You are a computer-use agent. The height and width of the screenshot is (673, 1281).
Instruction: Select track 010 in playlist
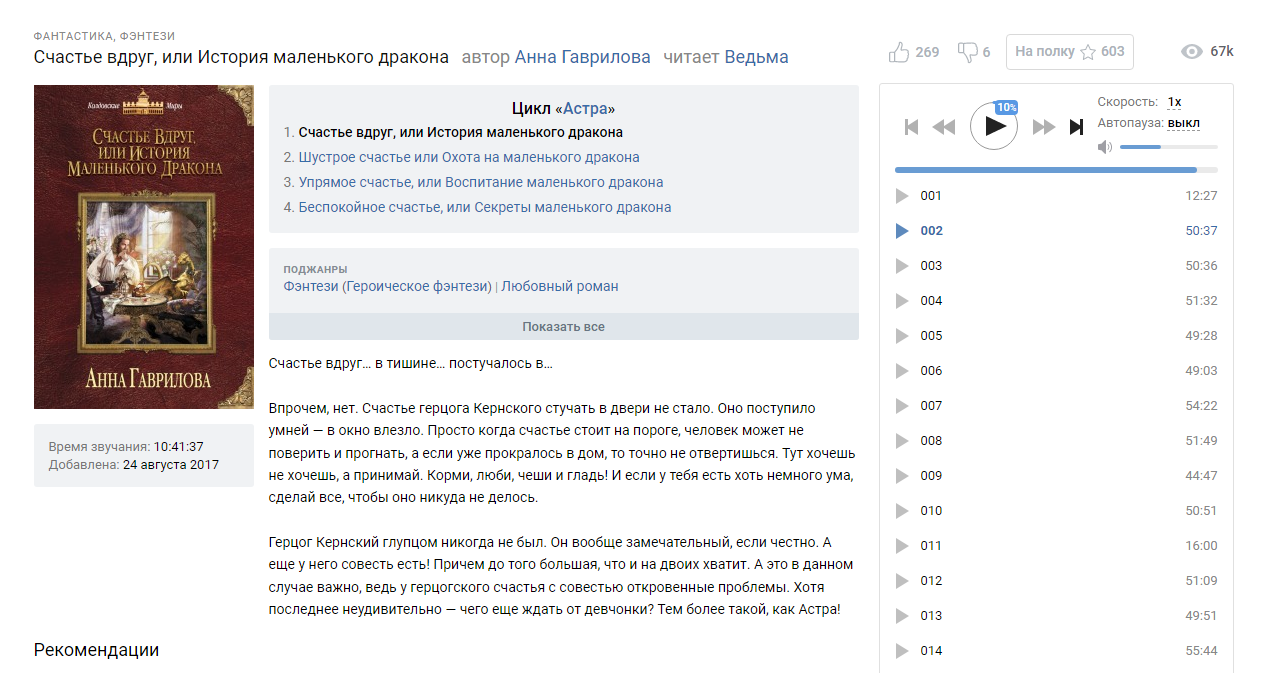point(931,511)
